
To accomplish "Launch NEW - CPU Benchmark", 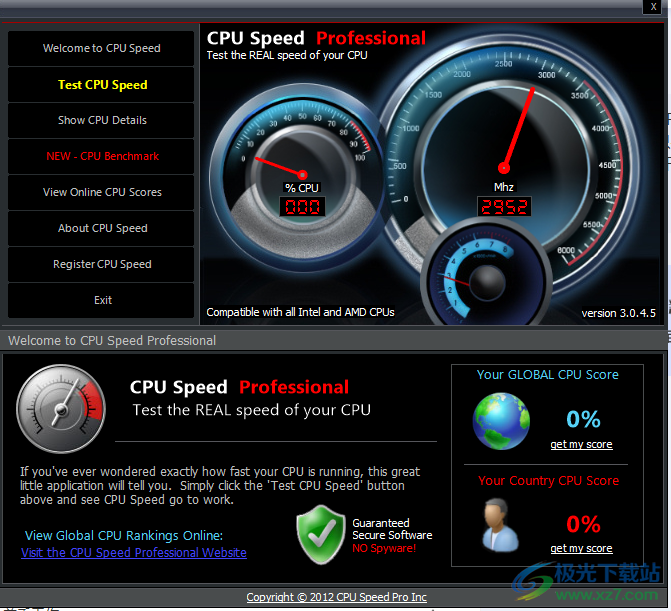I will [101, 156].
